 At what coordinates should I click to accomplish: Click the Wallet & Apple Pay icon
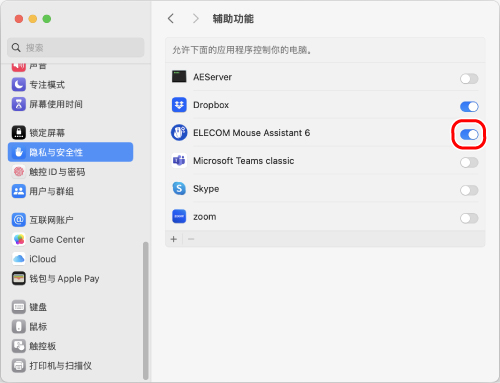[19, 278]
